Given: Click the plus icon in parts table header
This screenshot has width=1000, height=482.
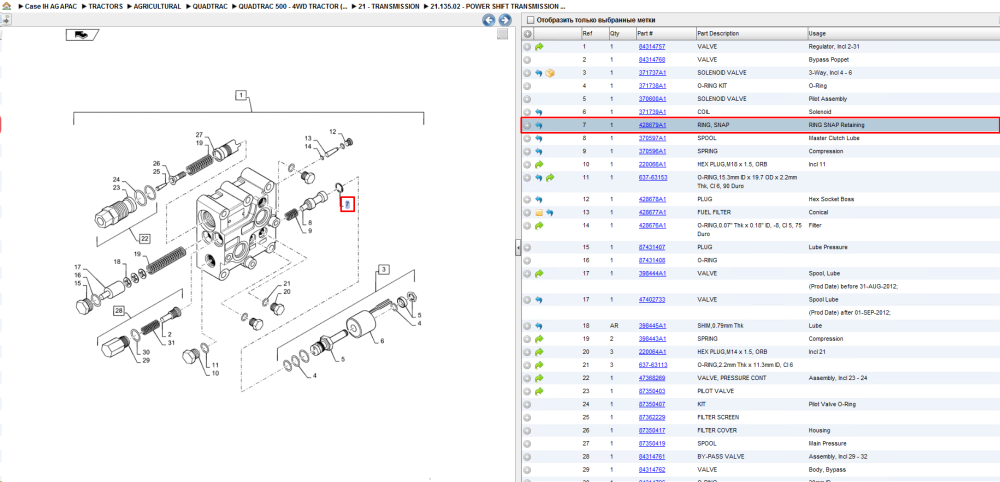Looking at the screenshot, I should pos(527,33).
